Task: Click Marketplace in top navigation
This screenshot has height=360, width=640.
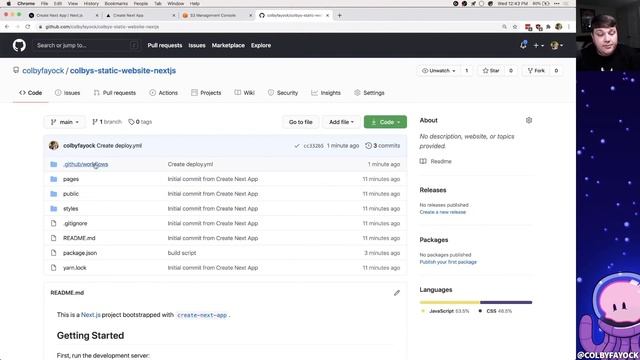Action: (x=228, y=45)
